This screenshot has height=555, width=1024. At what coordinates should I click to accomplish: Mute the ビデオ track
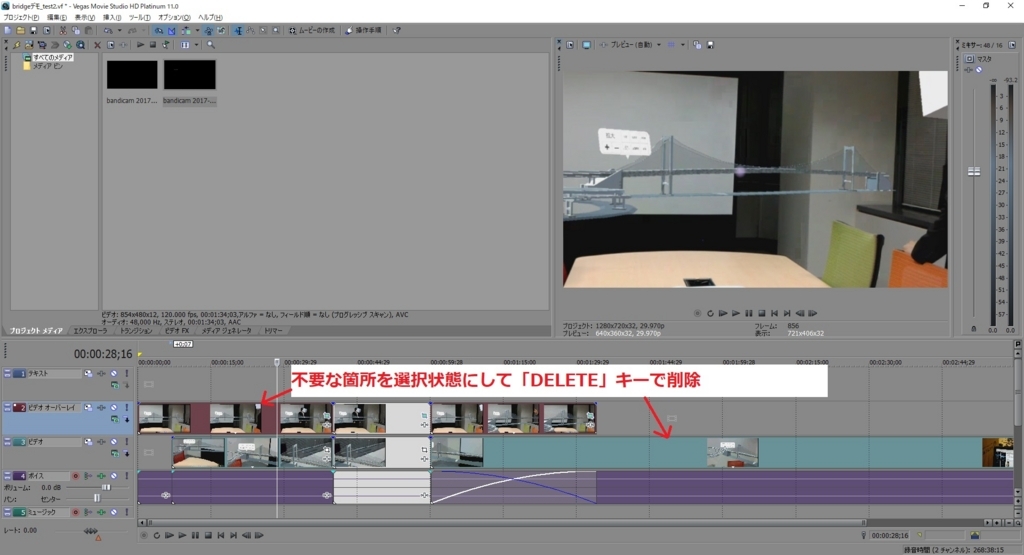click(114, 442)
